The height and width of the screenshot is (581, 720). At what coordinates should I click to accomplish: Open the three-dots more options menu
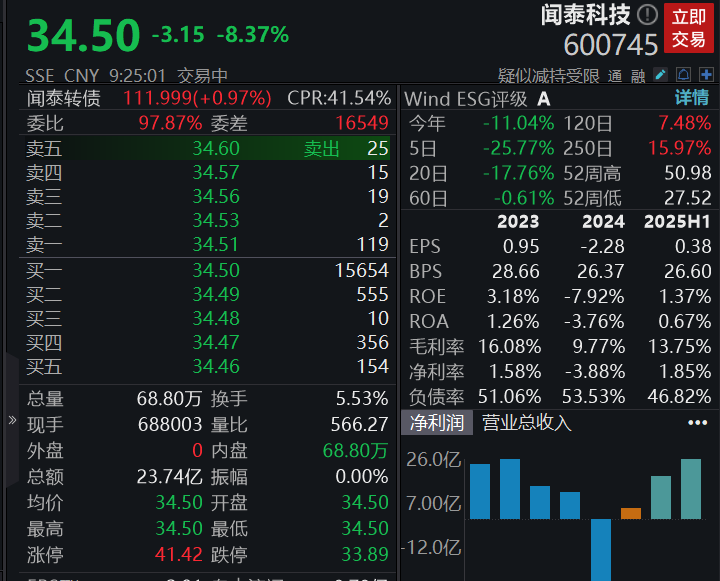coord(697,422)
